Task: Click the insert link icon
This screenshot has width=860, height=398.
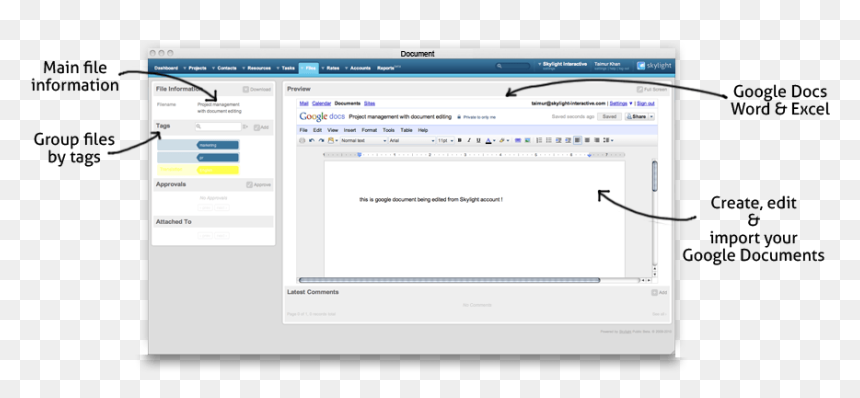Action: 518,140
